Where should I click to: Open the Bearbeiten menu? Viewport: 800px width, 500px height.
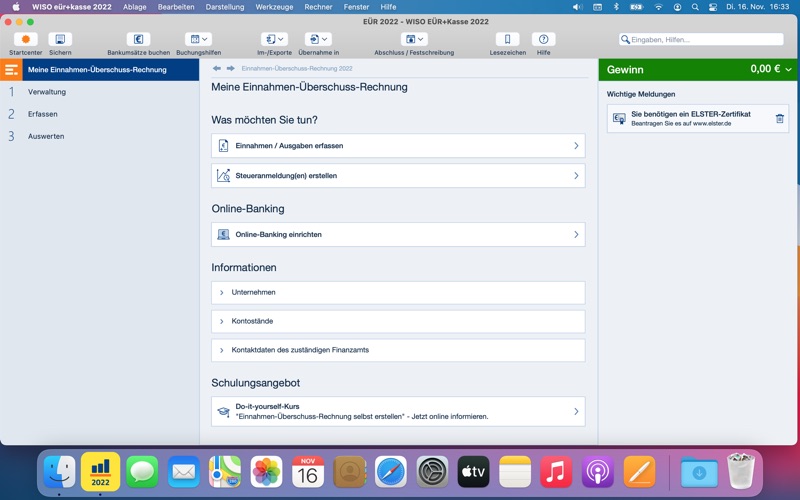click(176, 7)
